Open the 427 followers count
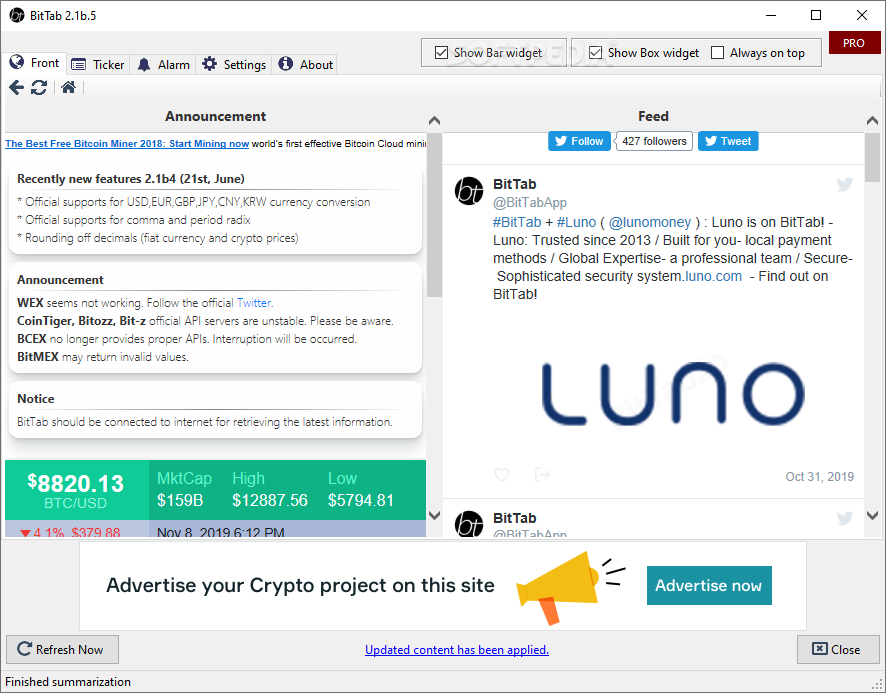The width and height of the screenshot is (886, 693). point(654,141)
